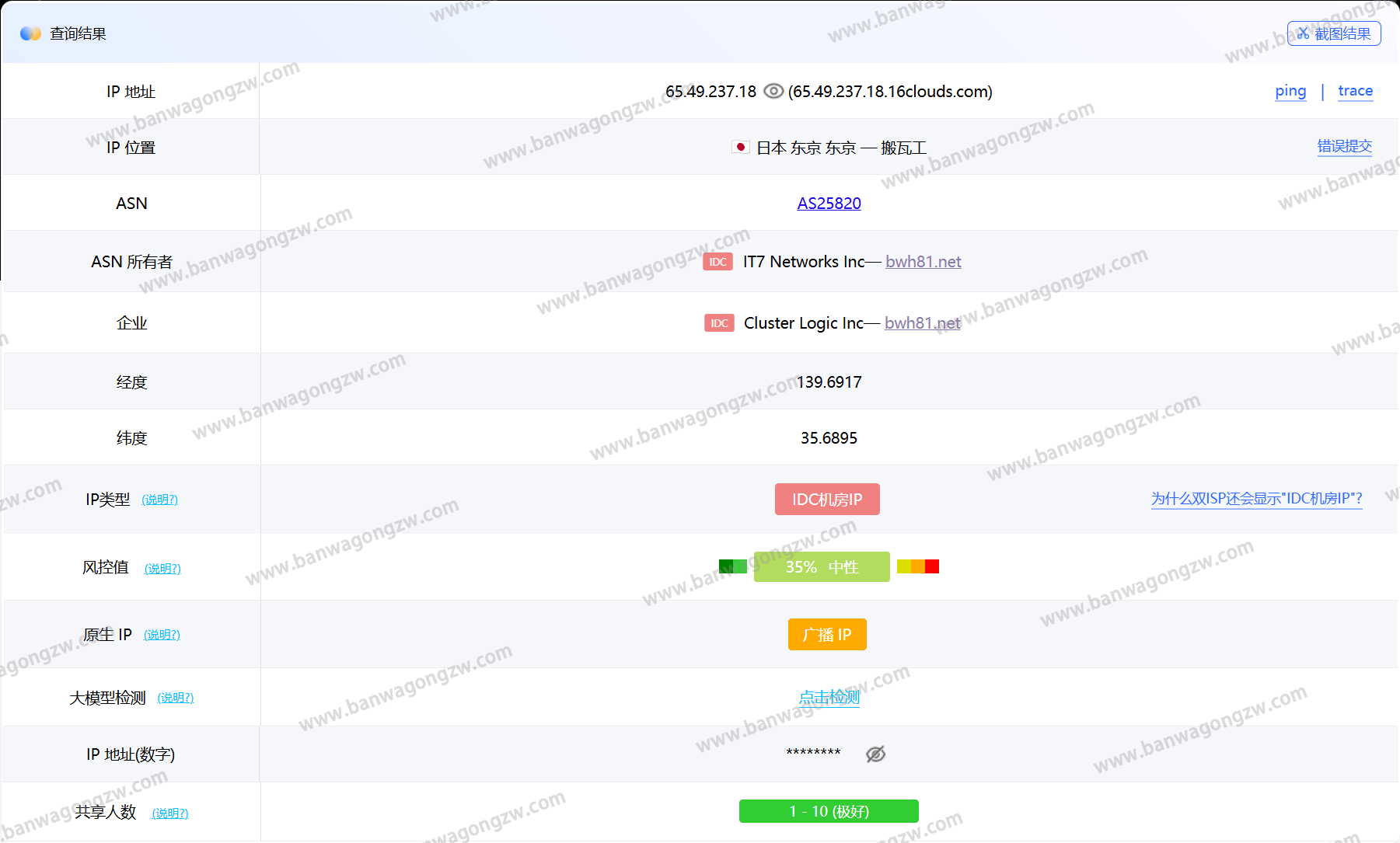Open the 为什么双ISP还会显示 IDC机房IP link
Image resolution: width=1400 pixels, height=843 pixels.
1256,499
